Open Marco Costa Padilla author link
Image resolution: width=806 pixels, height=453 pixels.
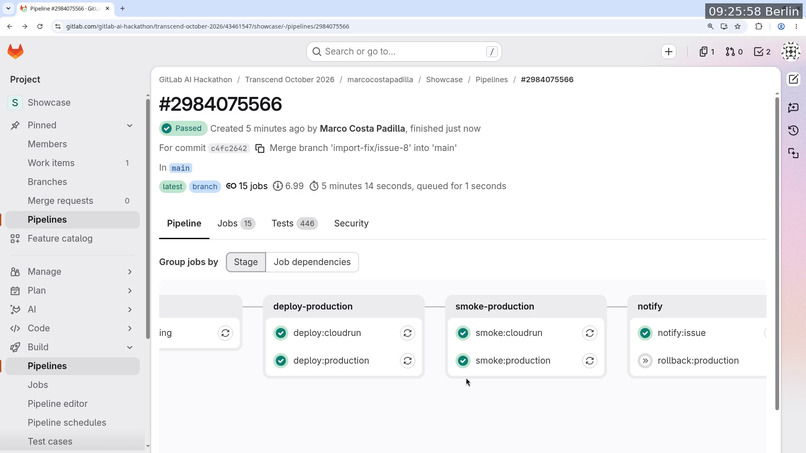pos(362,129)
